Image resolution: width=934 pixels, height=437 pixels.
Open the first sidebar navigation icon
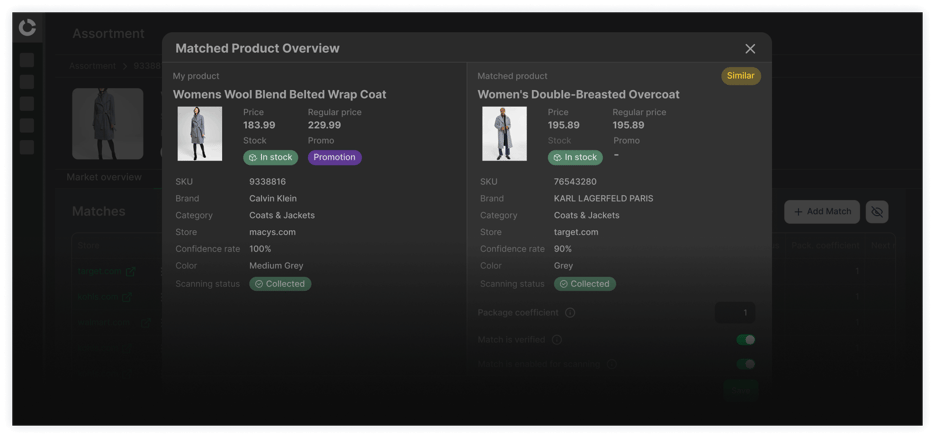click(27, 60)
